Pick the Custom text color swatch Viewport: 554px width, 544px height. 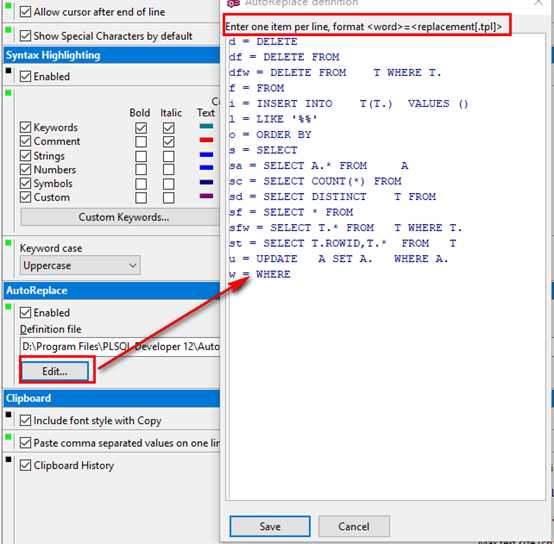tap(206, 196)
